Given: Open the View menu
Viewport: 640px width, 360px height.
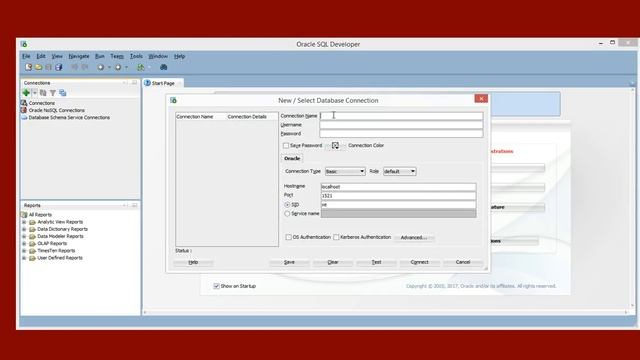Looking at the screenshot, I should pyautogui.click(x=57, y=56).
